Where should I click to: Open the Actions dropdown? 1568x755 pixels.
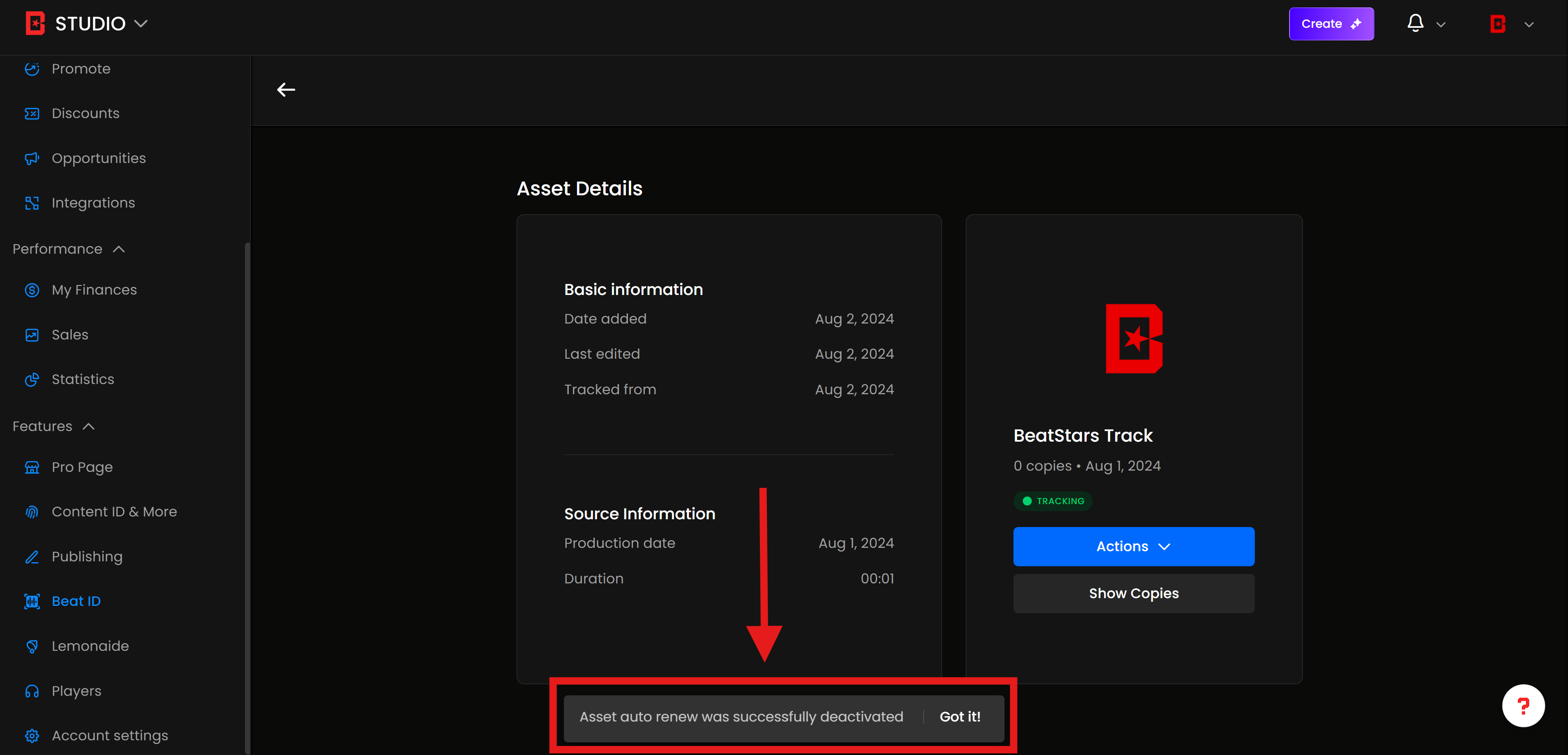1134,547
